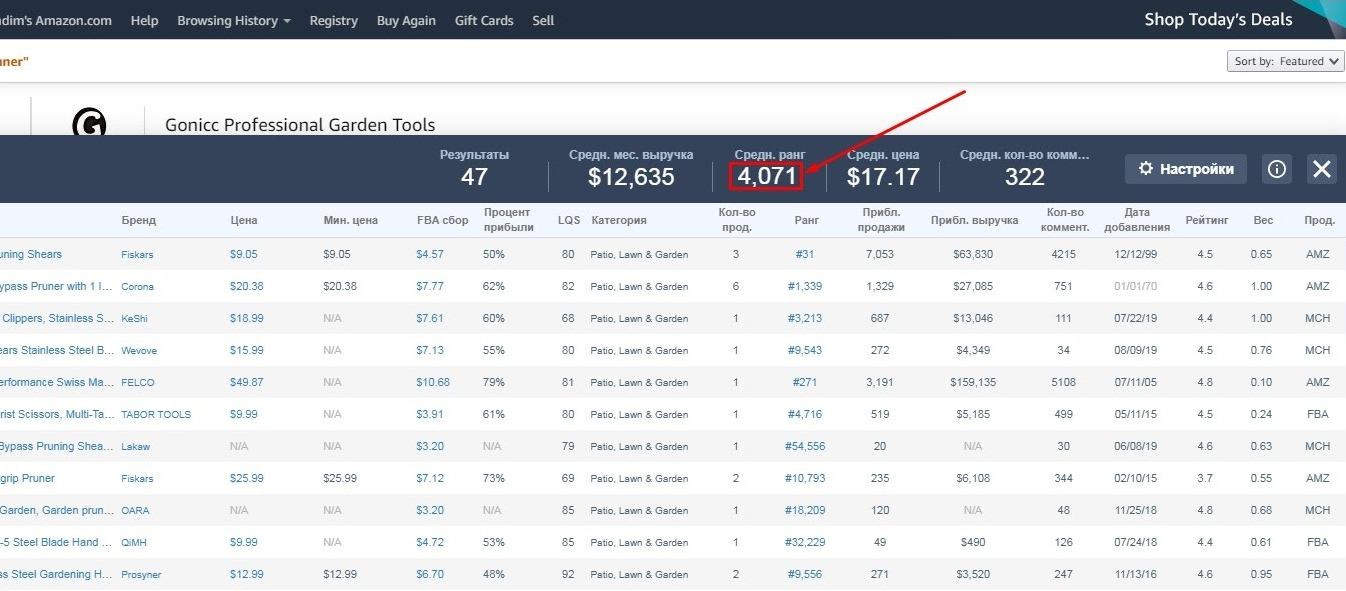Sort table by Дата добавления column
Screen dimensions: 1346x591
coord(1137,220)
